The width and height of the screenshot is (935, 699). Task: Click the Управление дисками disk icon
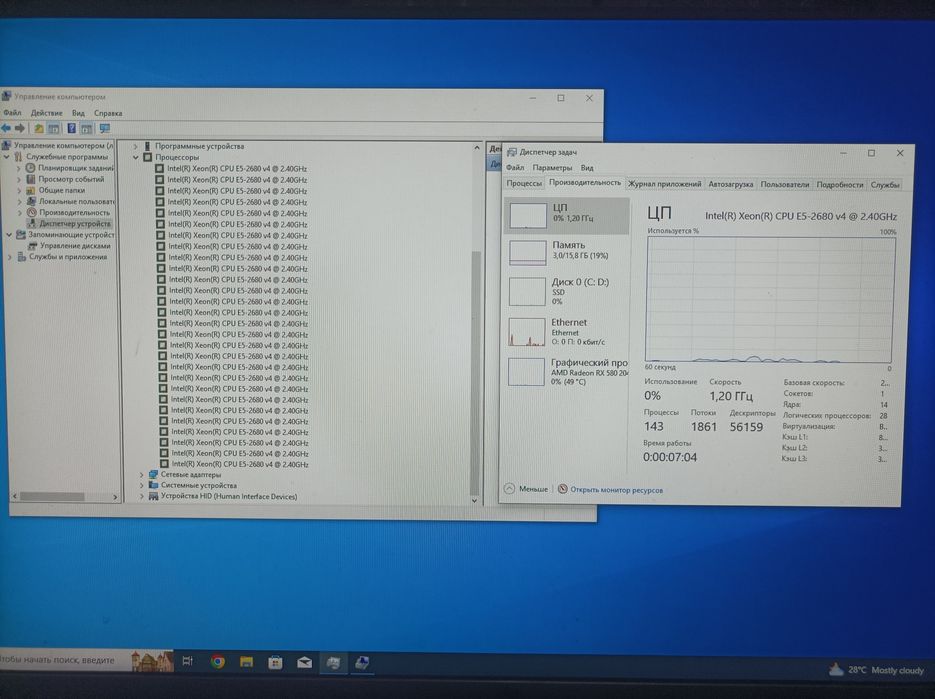(33, 246)
